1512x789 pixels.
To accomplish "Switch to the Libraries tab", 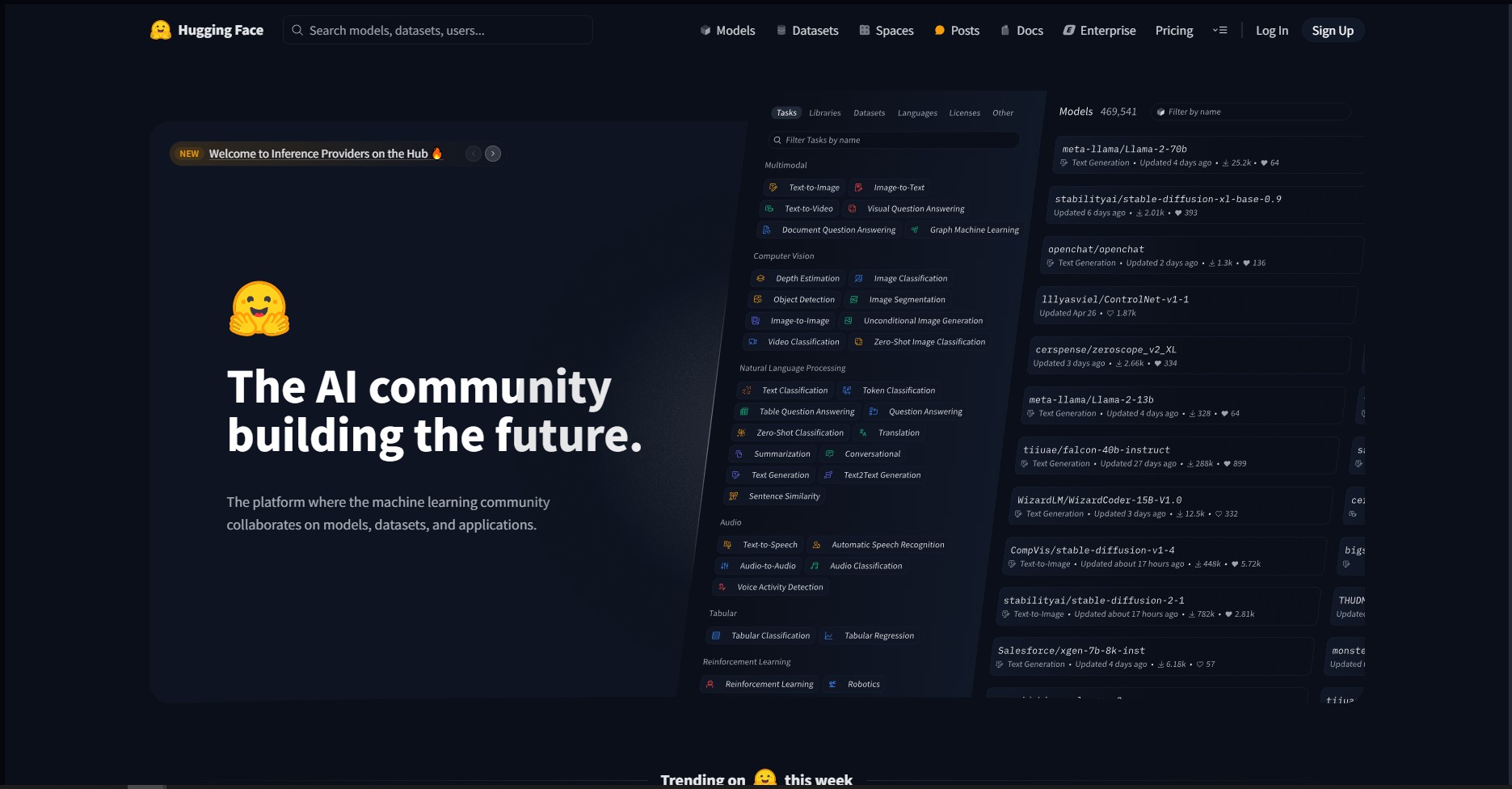I will (824, 113).
